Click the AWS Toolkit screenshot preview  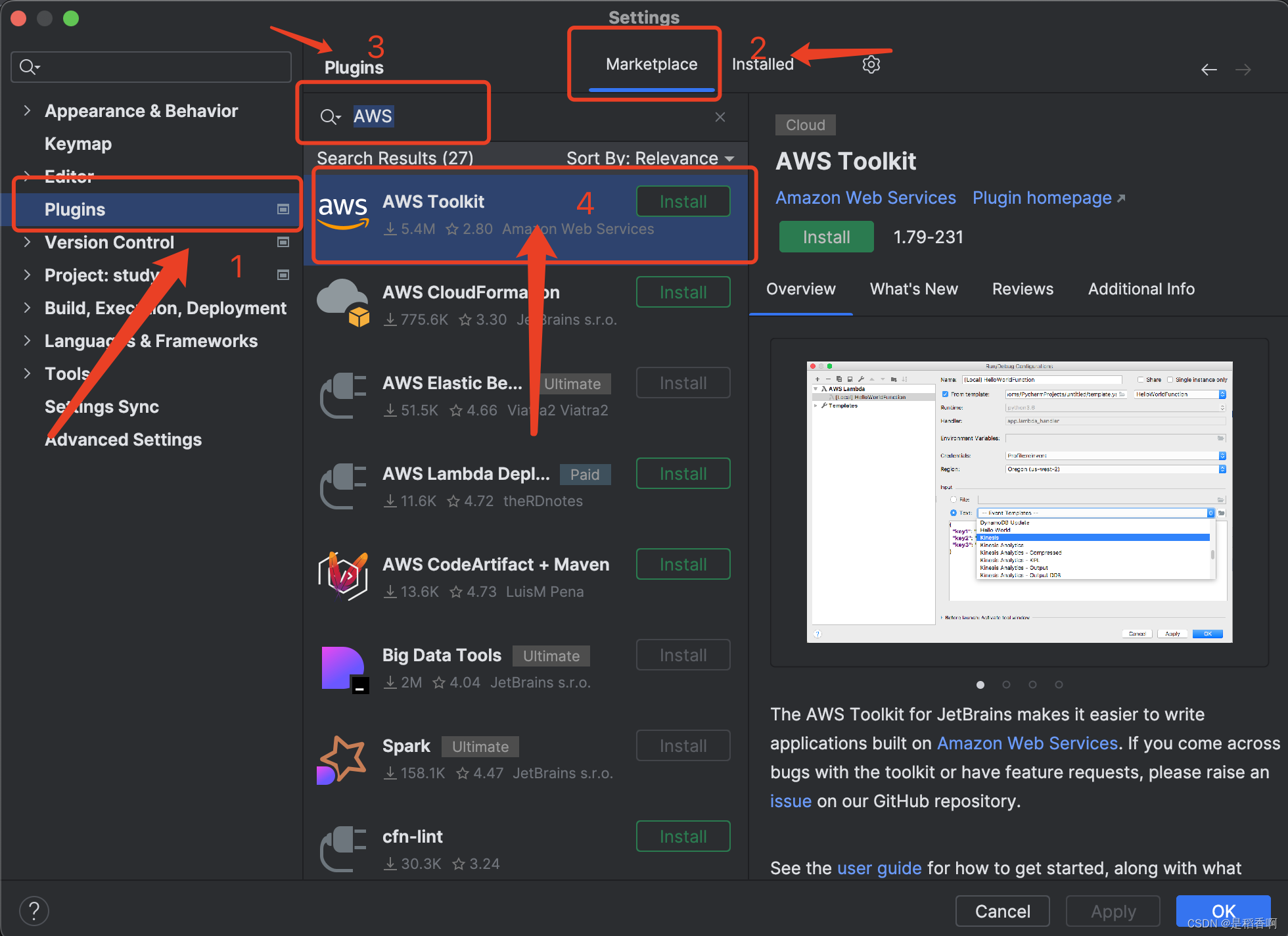point(1019,502)
